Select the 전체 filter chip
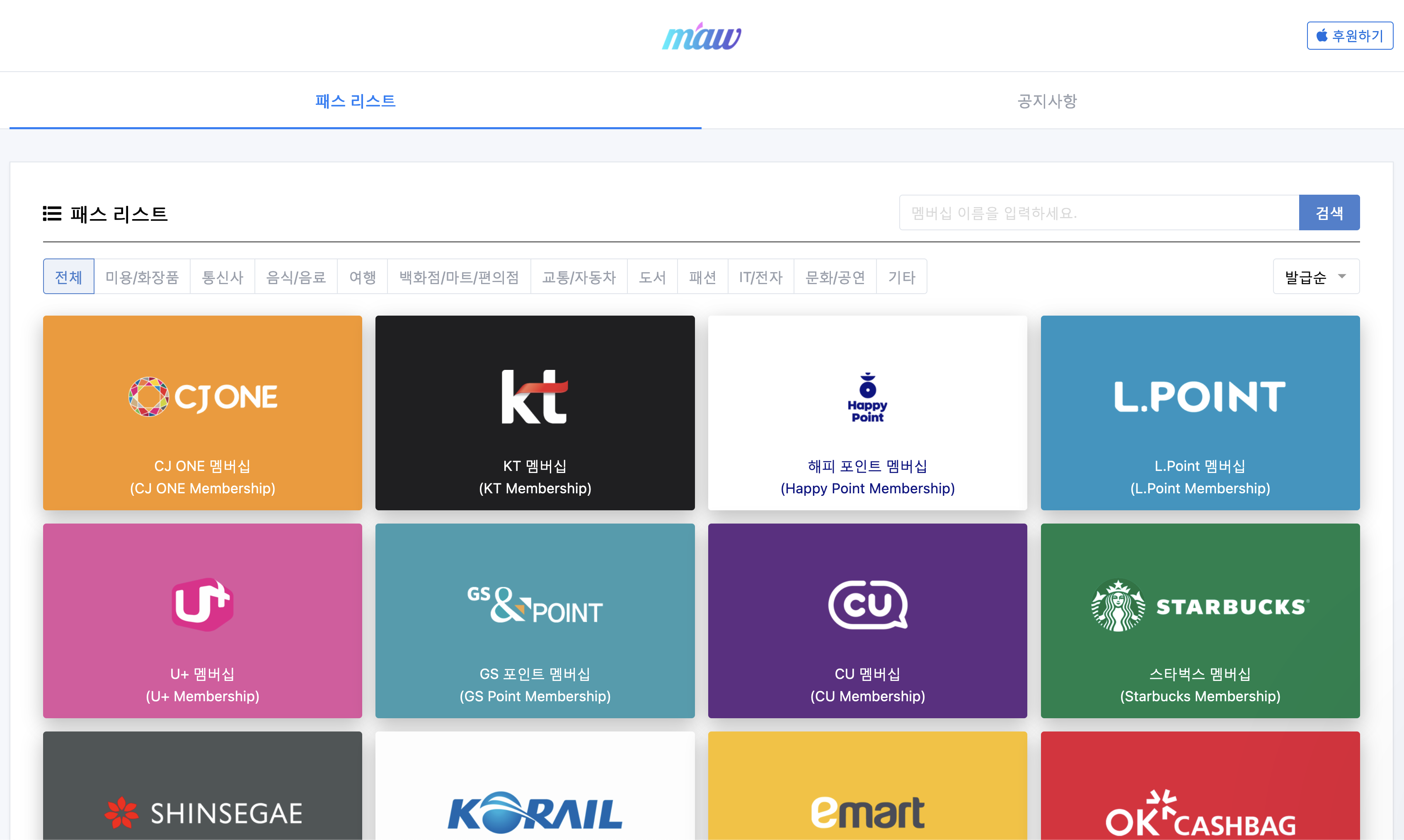Viewport: 1404px width, 840px height. click(68, 276)
